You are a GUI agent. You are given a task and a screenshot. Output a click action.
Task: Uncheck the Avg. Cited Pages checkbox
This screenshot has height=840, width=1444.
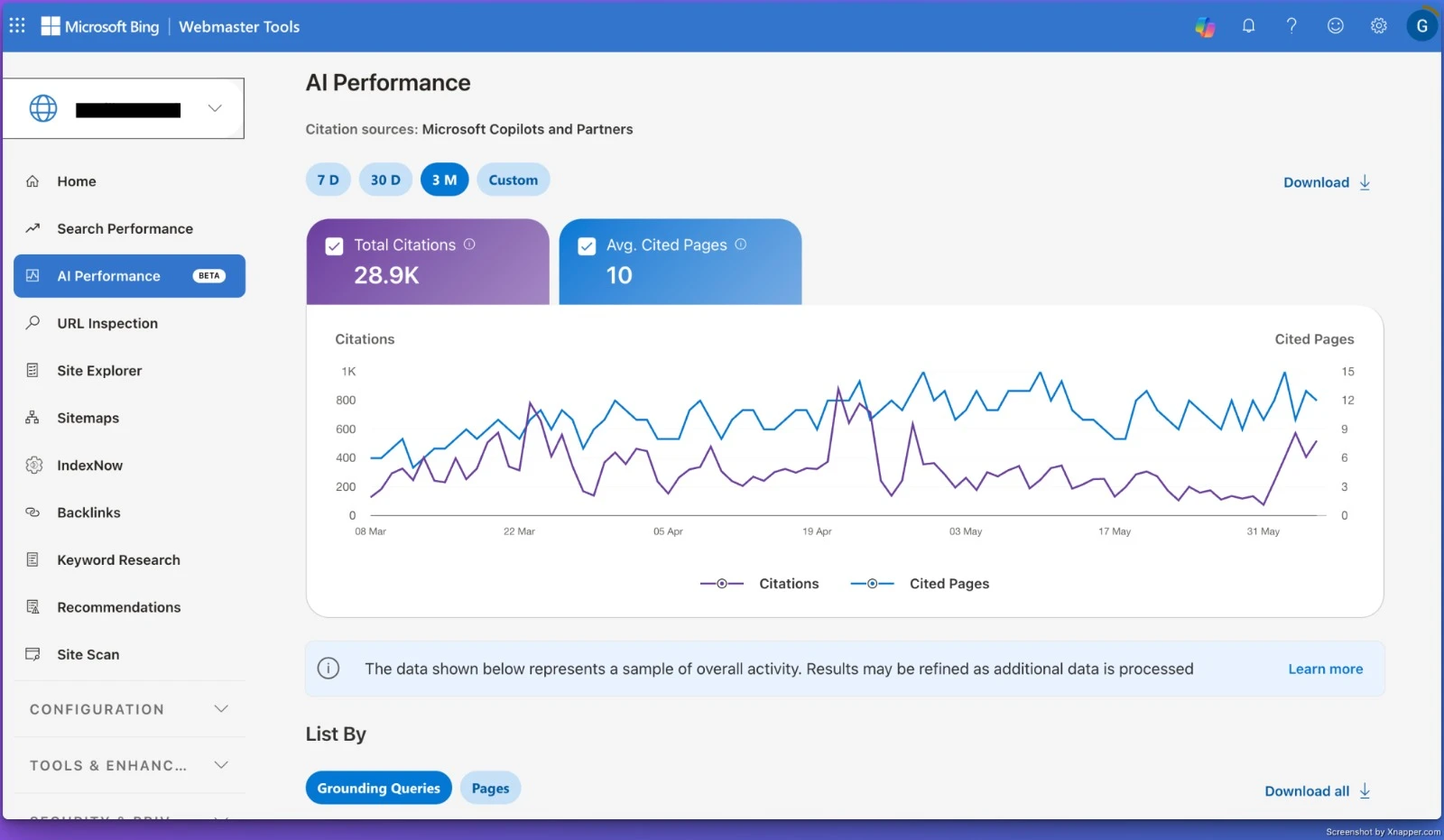tap(587, 246)
